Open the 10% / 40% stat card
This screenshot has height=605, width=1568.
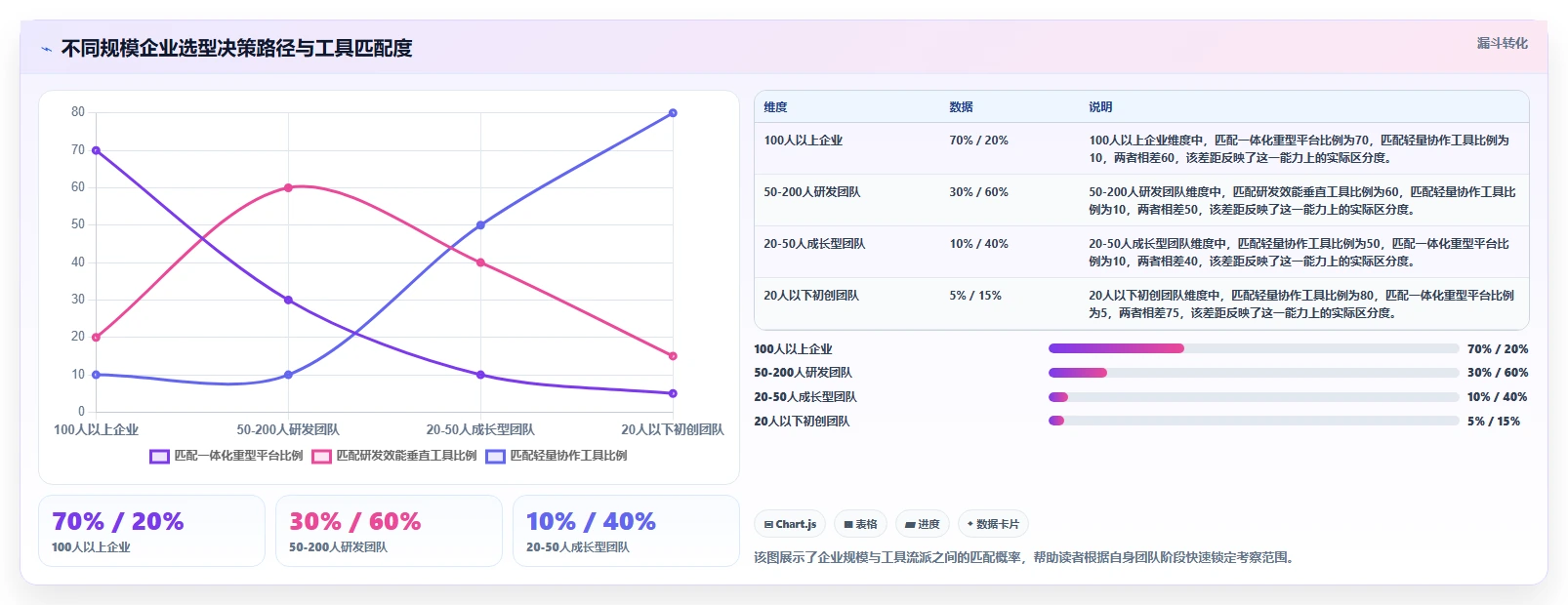pyautogui.click(x=626, y=531)
